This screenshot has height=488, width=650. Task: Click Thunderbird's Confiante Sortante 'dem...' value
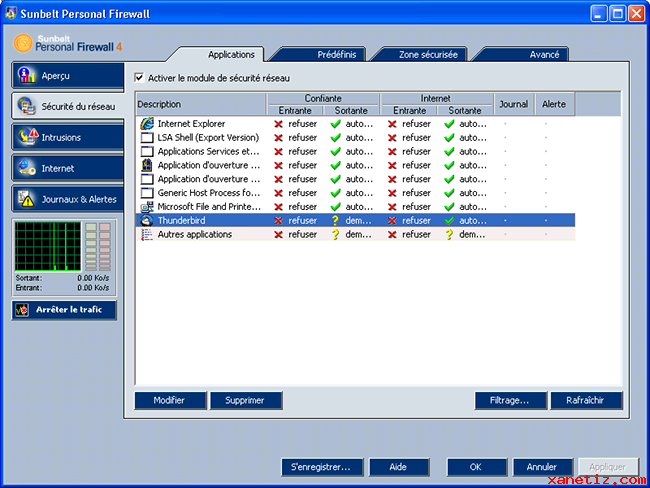tap(358, 221)
